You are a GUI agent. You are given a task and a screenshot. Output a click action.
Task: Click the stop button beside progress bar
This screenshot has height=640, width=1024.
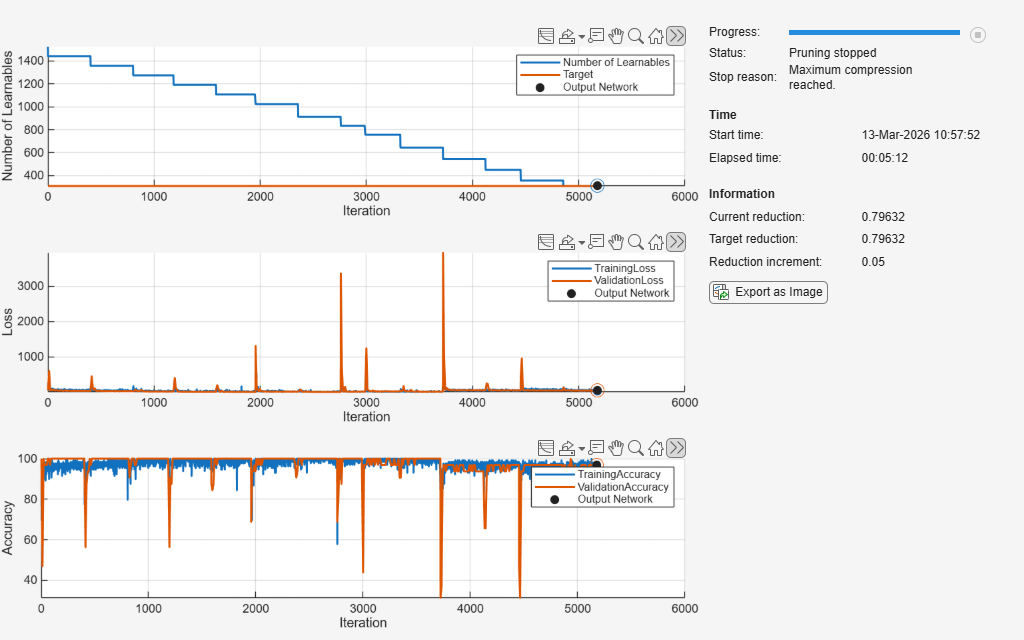pyautogui.click(x=978, y=35)
